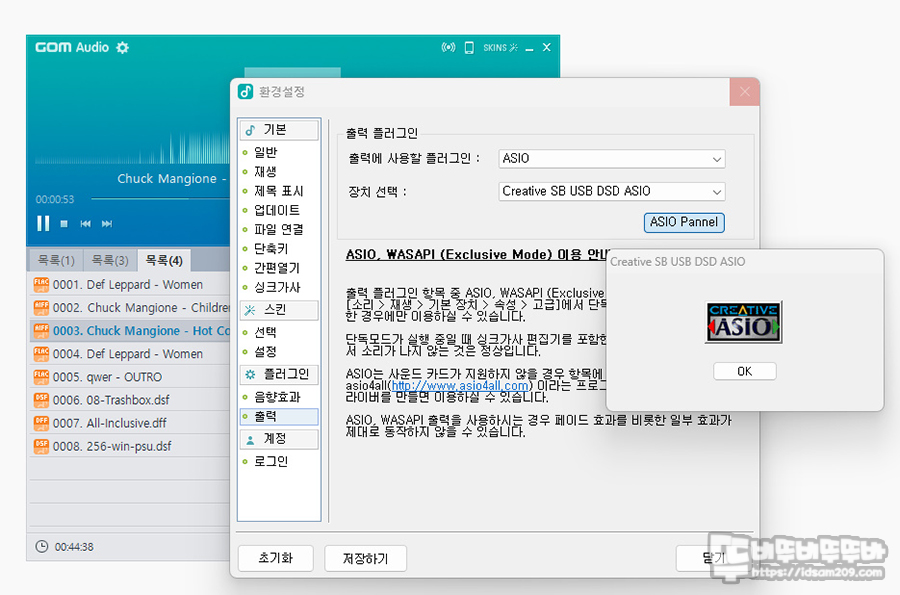Open 업데이트 settings page
The height and width of the screenshot is (595, 900).
click(277, 210)
